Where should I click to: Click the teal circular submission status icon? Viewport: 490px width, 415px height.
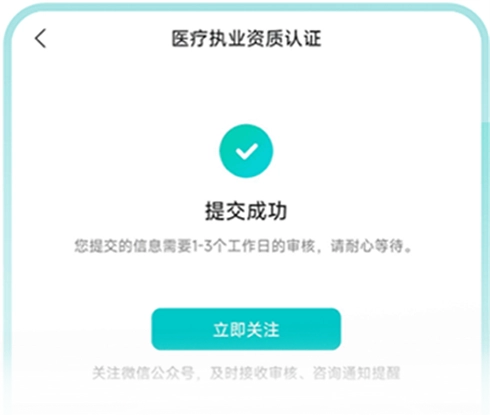pyautogui.click(x=246, y=151)
